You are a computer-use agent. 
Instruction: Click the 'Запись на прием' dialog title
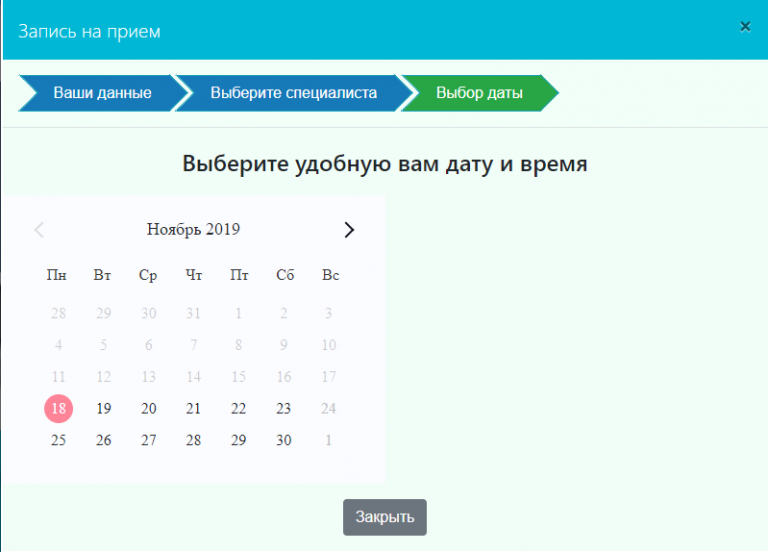coord(89,31)
